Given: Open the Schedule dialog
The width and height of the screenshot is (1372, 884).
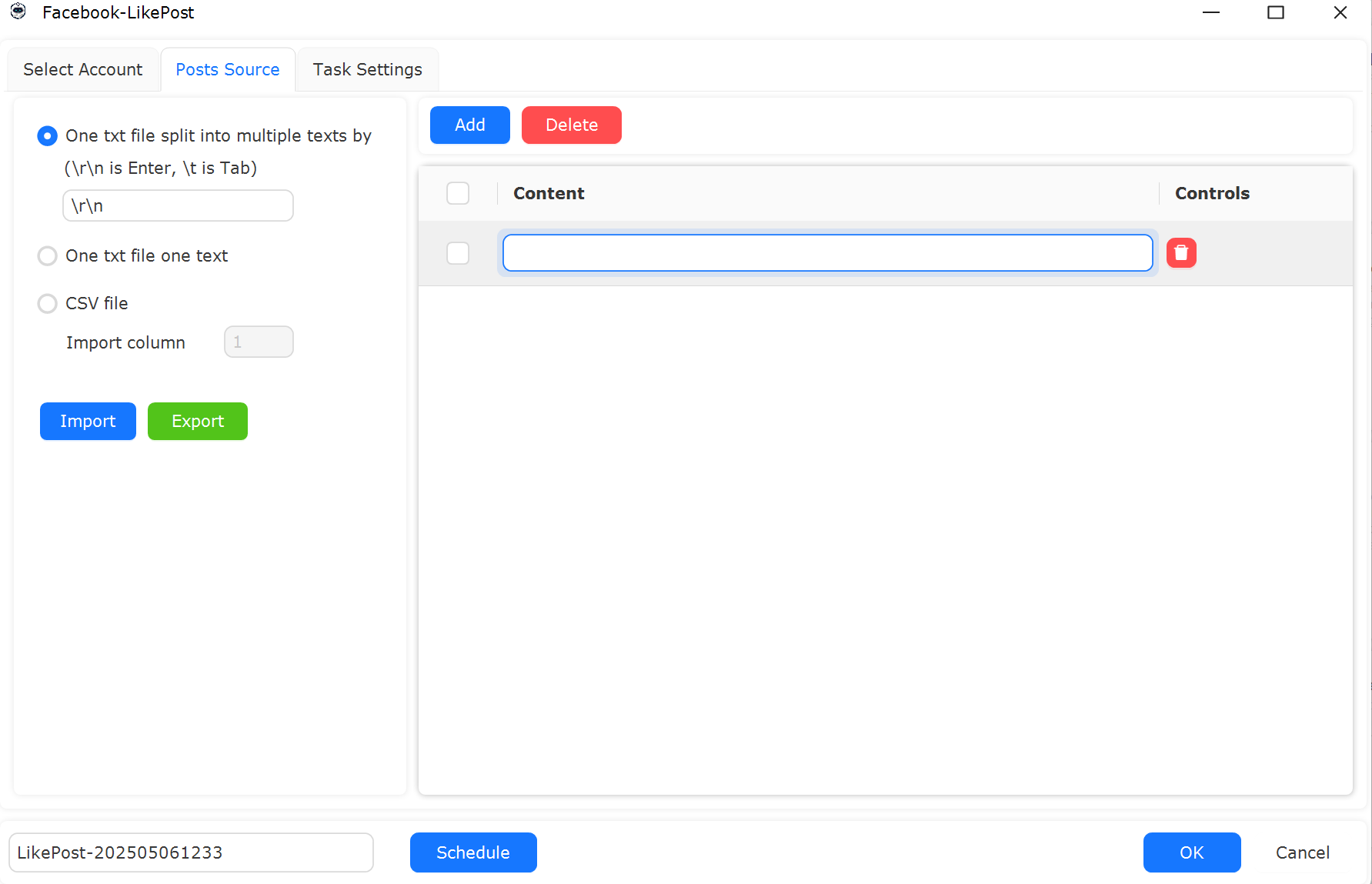Looking at the screenshot, I should pos(473,852).
